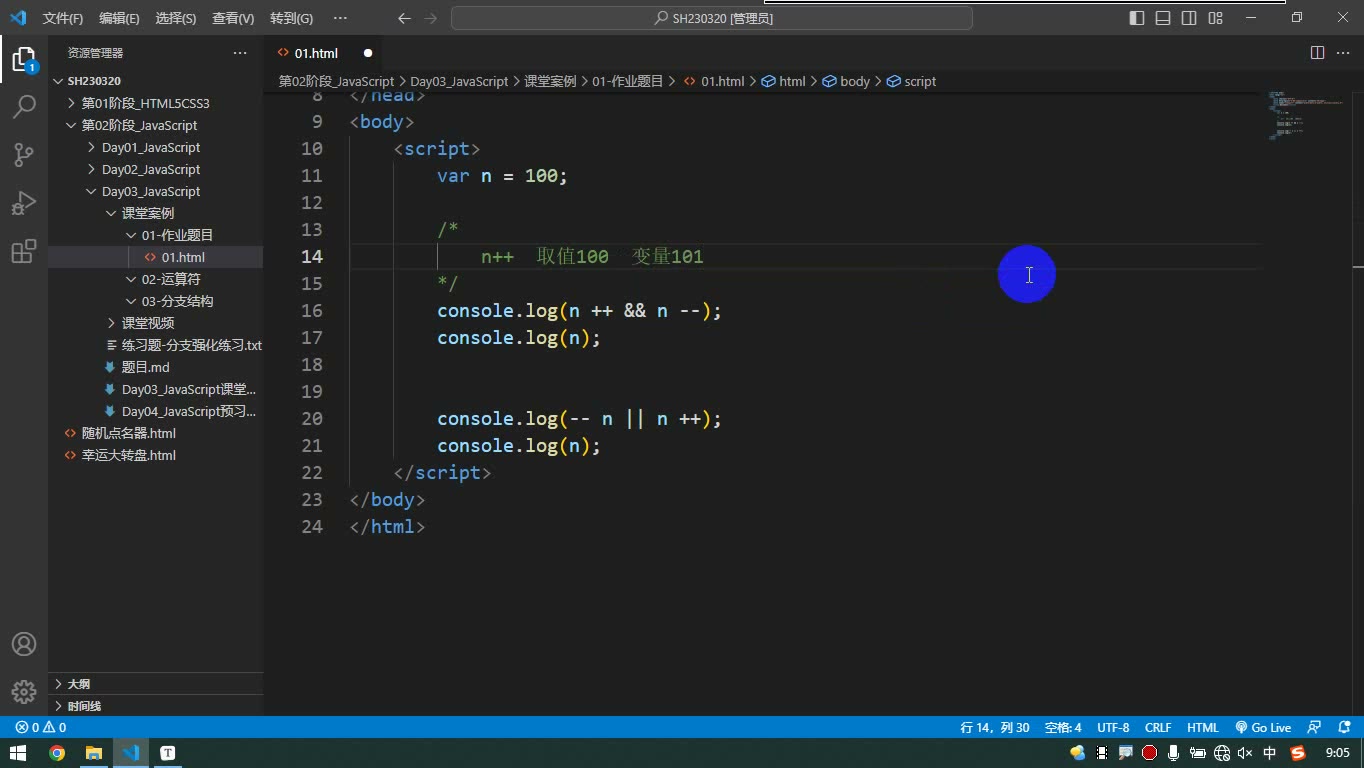The width and height of the screenshot is (1364, 768).
Task: Open the Source Control view
Action: [24, 155]
